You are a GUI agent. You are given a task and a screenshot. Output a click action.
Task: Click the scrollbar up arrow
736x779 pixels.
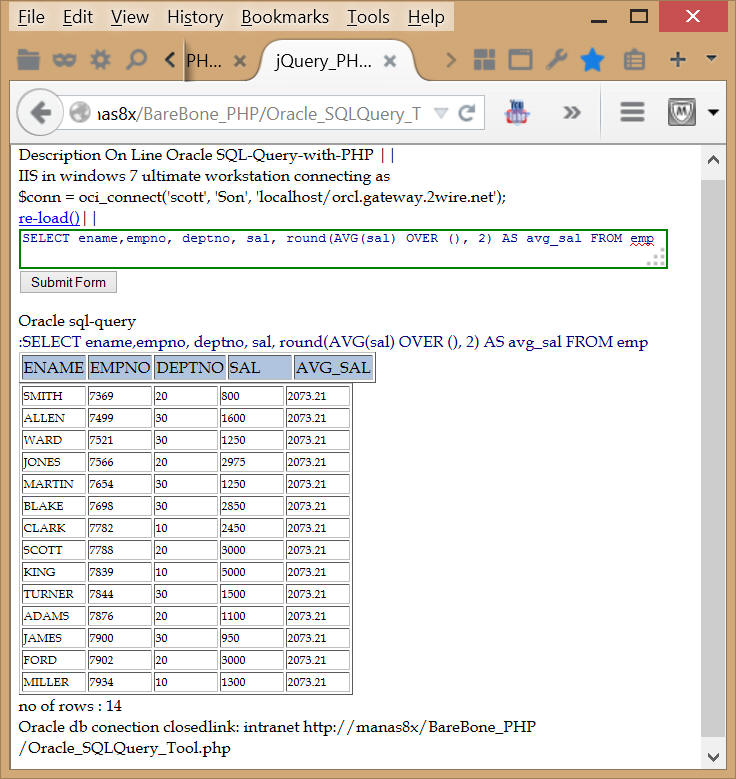click(x=713, y=160)
